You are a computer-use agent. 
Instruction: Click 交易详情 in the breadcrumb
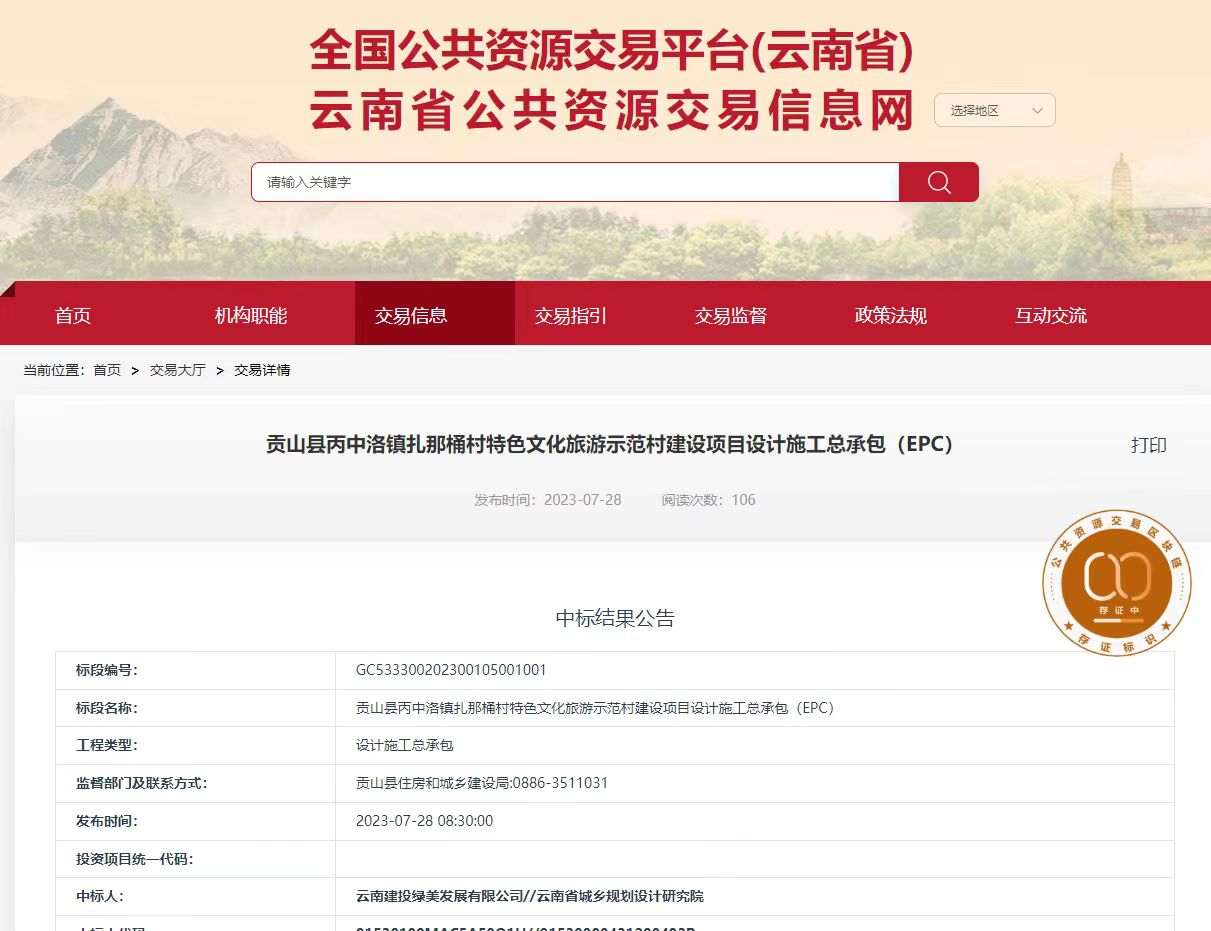pos(262,370)
